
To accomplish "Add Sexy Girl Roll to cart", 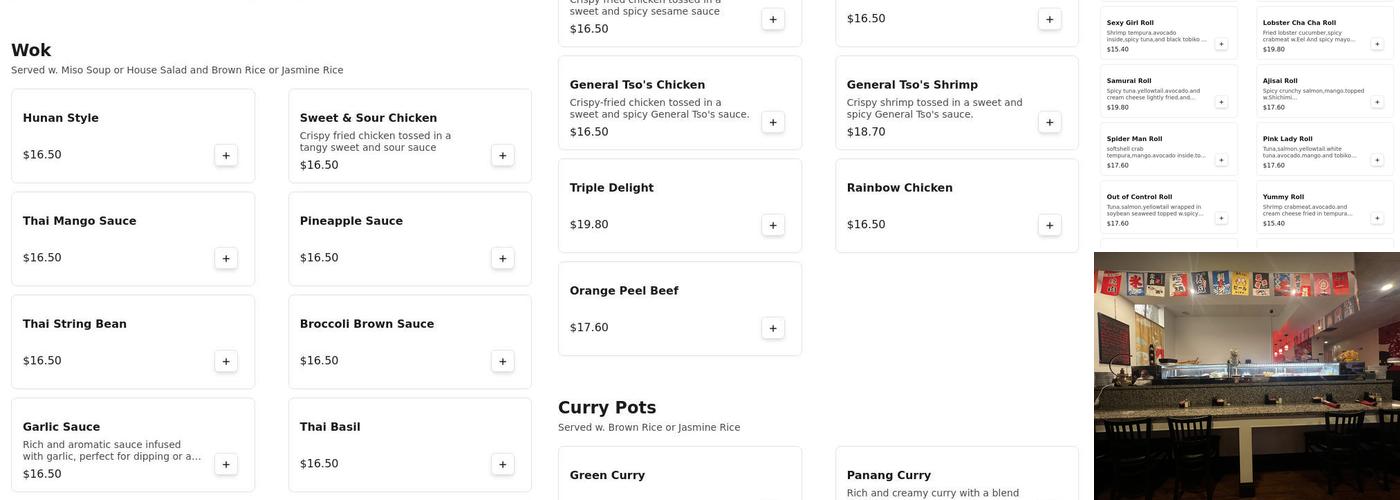I will [1221, 44].
